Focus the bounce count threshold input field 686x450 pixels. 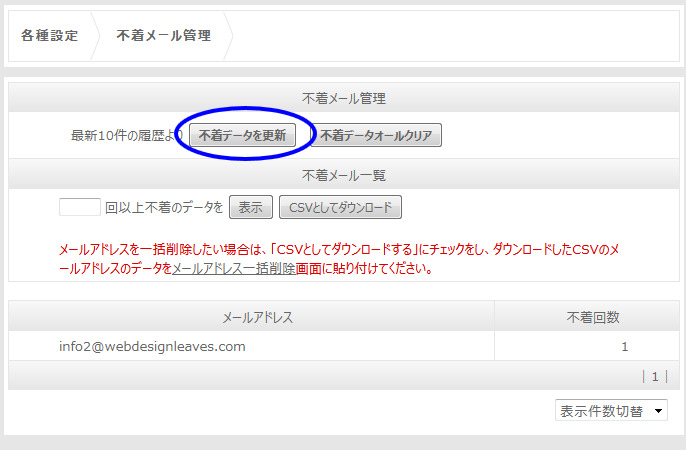click(x=80, y=207)
